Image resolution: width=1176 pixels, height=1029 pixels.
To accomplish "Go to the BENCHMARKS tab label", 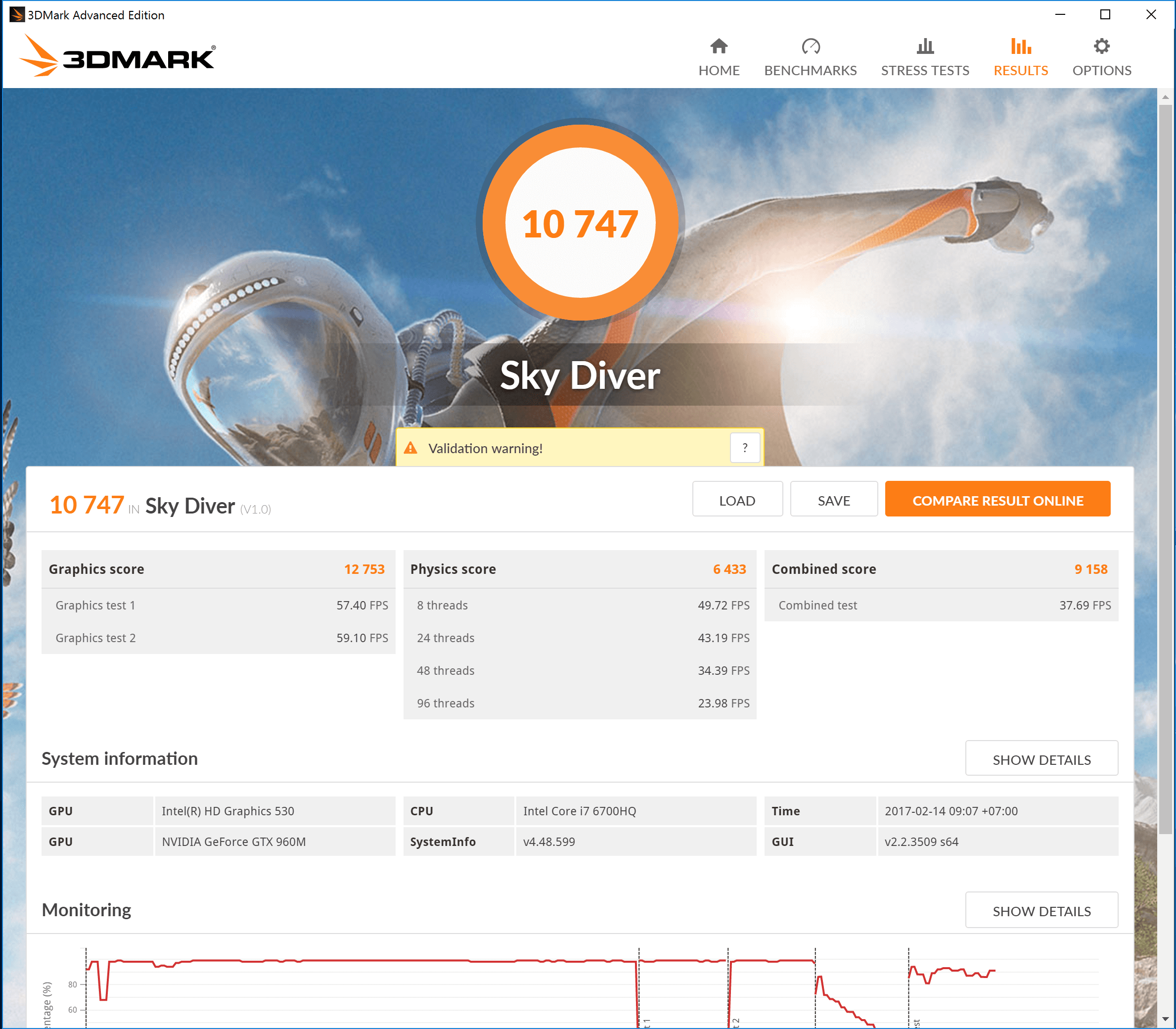I will tap(810, 71).
